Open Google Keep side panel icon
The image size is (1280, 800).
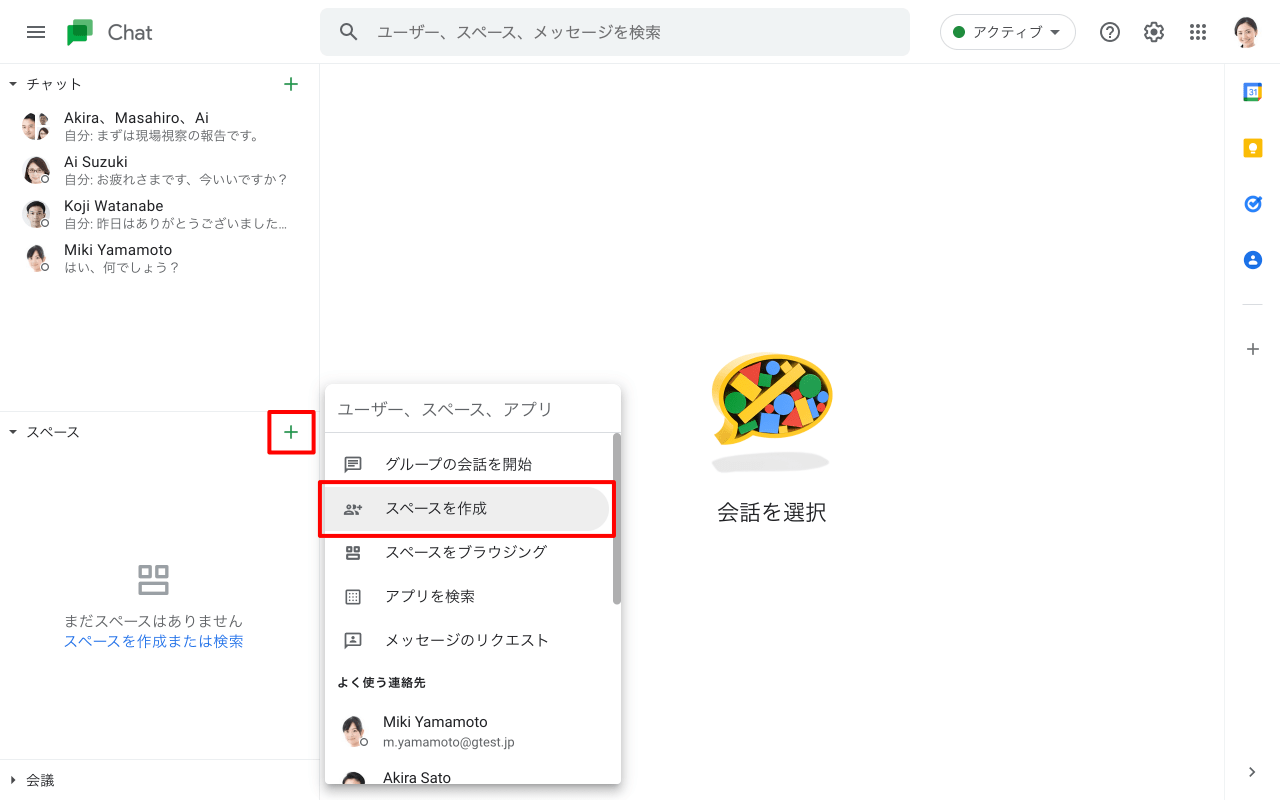pyautogui.click(x=1252, y=148)
